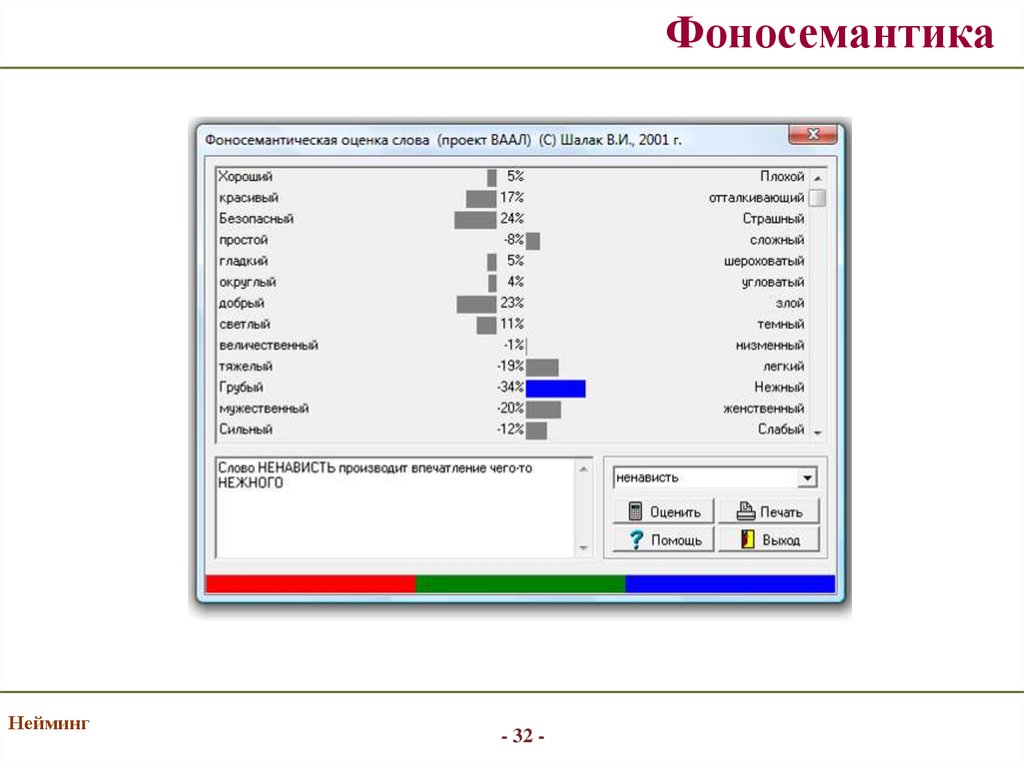The width and height of the screenshot is (1024, 767).
Task: Select the красивый row label
Action: (x=249, y=197)
